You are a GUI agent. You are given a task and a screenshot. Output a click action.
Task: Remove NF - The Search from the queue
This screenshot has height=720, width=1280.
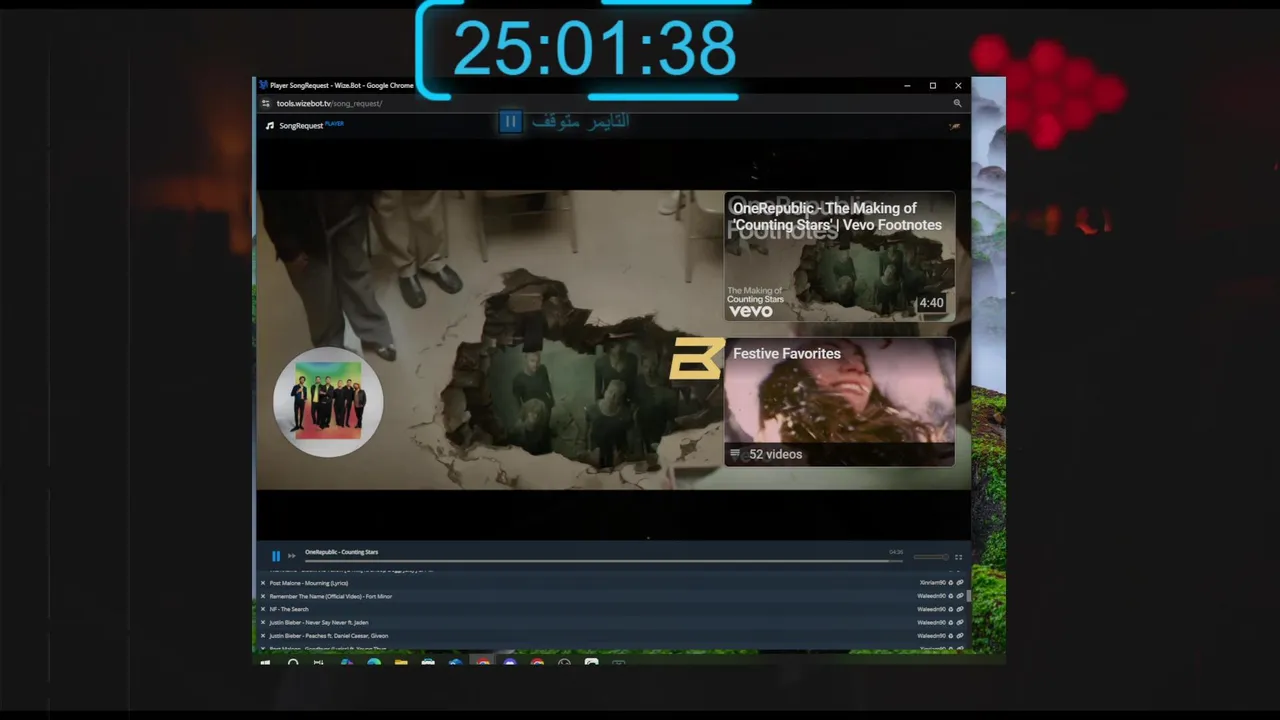click(263, 609)
